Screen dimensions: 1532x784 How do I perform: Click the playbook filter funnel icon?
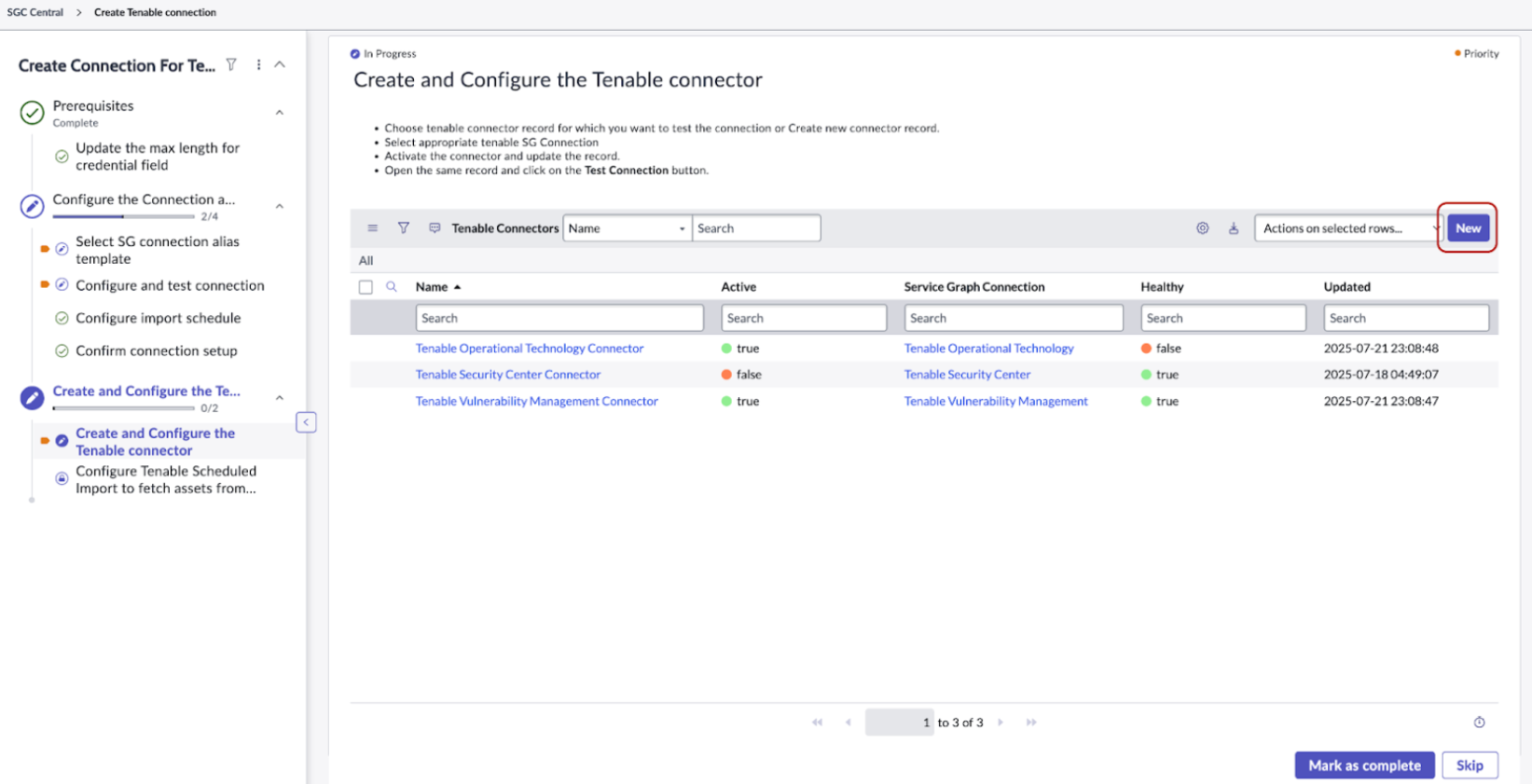tap(231, 65)
